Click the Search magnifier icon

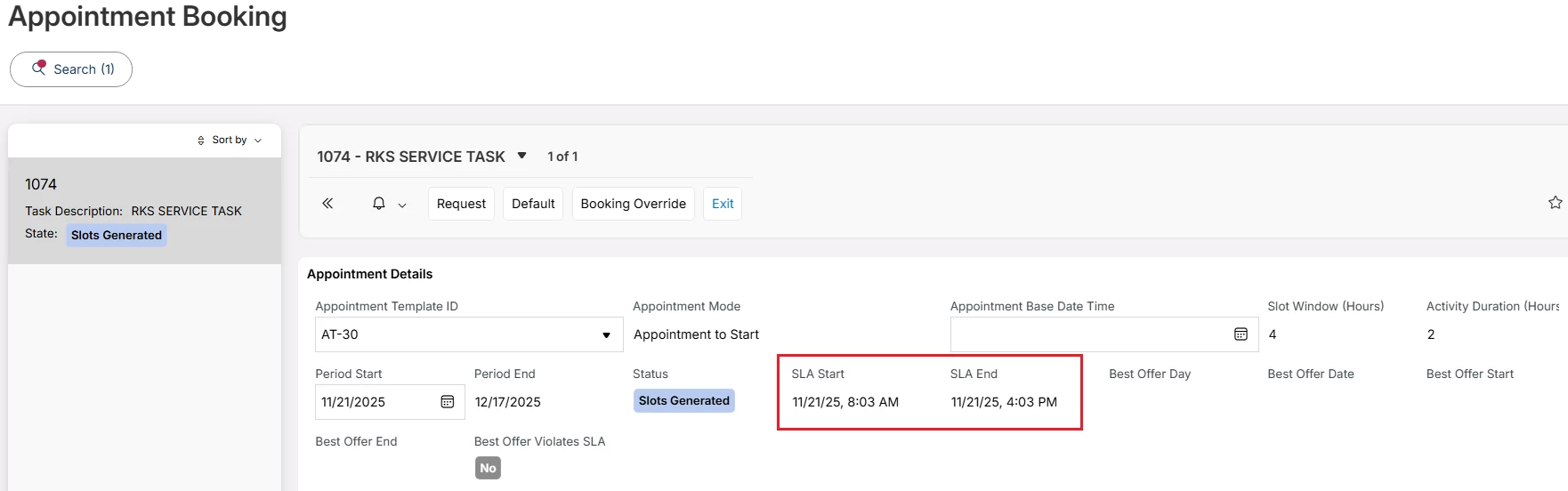coord(39,68)
